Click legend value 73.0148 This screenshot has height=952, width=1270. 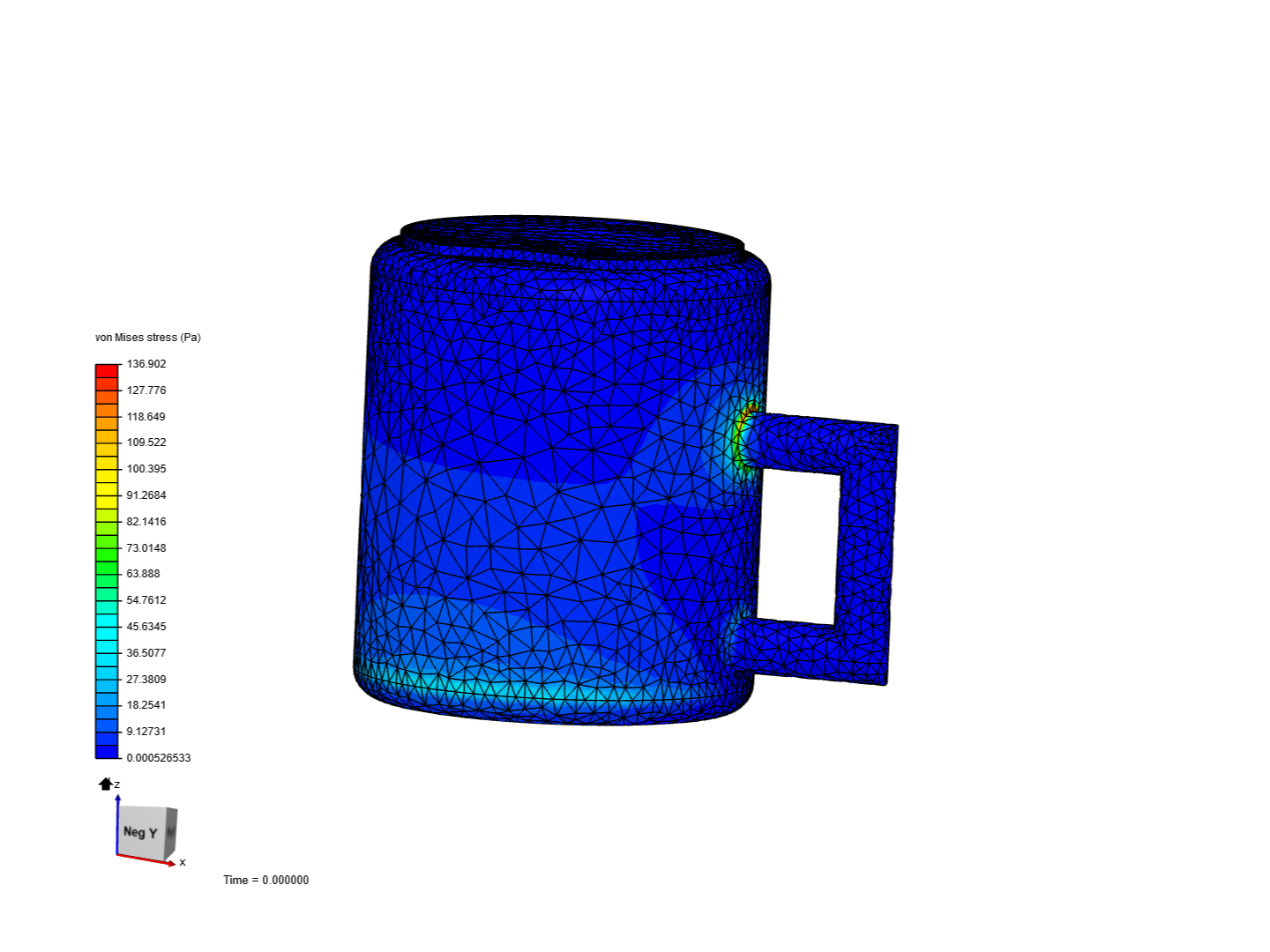pyautogui.click(x=146, y=548)
